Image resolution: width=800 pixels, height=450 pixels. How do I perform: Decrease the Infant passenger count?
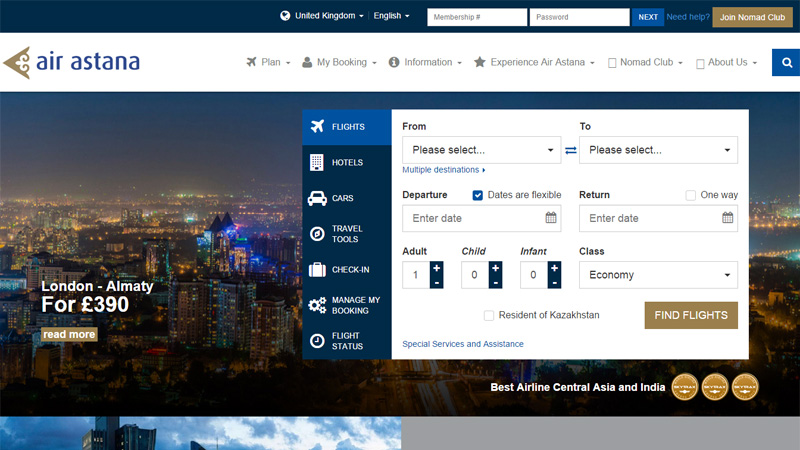(x=555, y=282)
